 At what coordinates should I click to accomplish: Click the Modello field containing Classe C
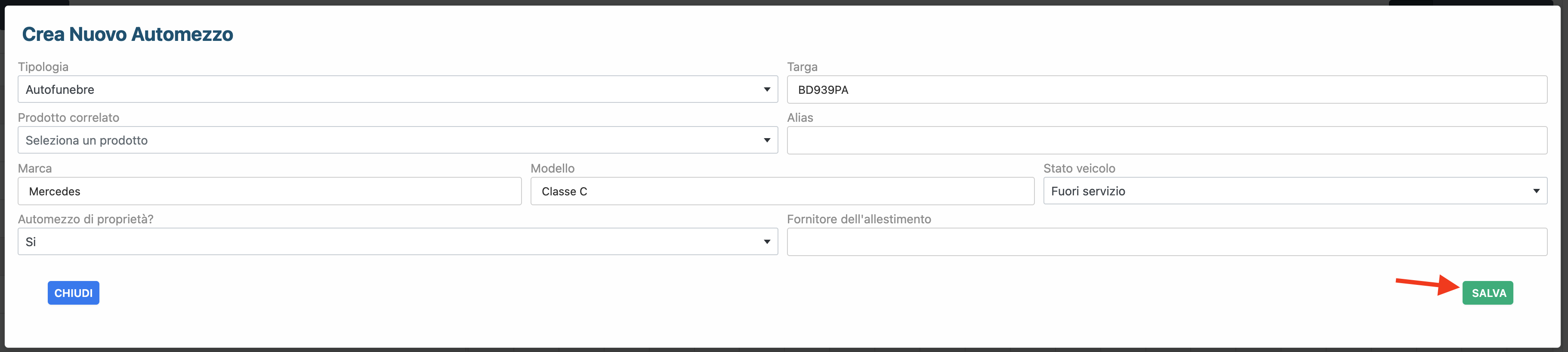(781, 191)
